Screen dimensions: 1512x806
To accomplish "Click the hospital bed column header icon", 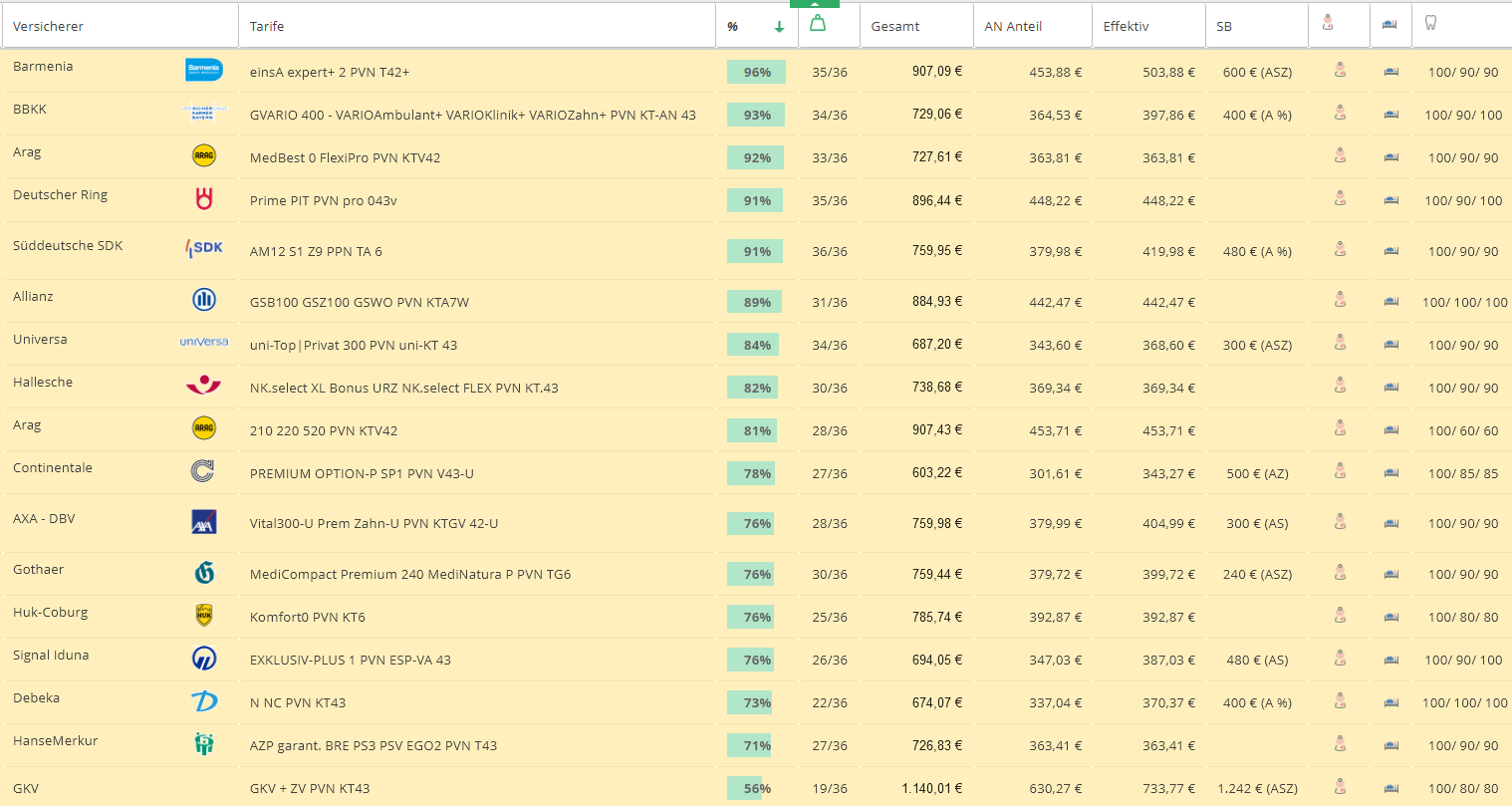I will [1388, 24].
